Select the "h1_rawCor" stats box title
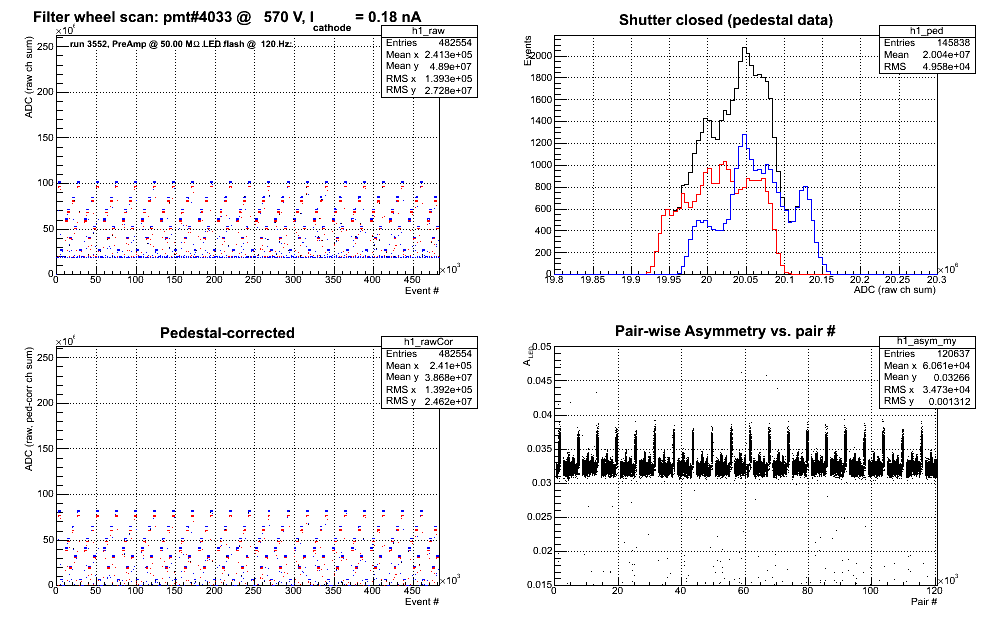The width and height of the screenshot is (996, 622). (429, 342)
